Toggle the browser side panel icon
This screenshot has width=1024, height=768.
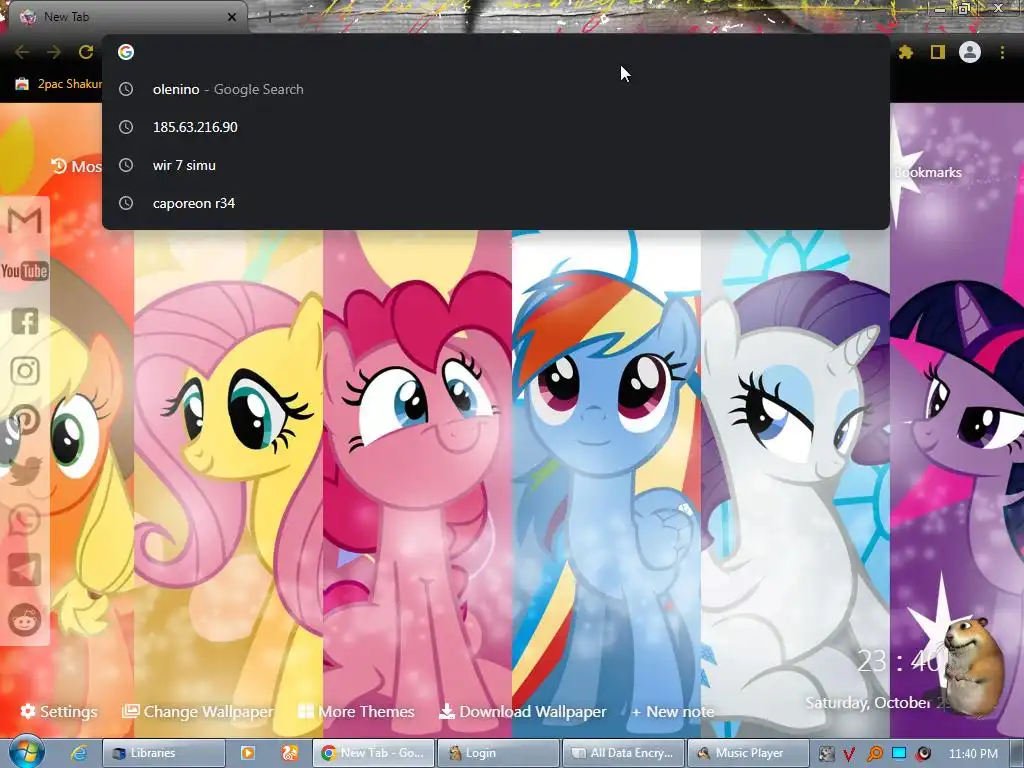[937, 52]
